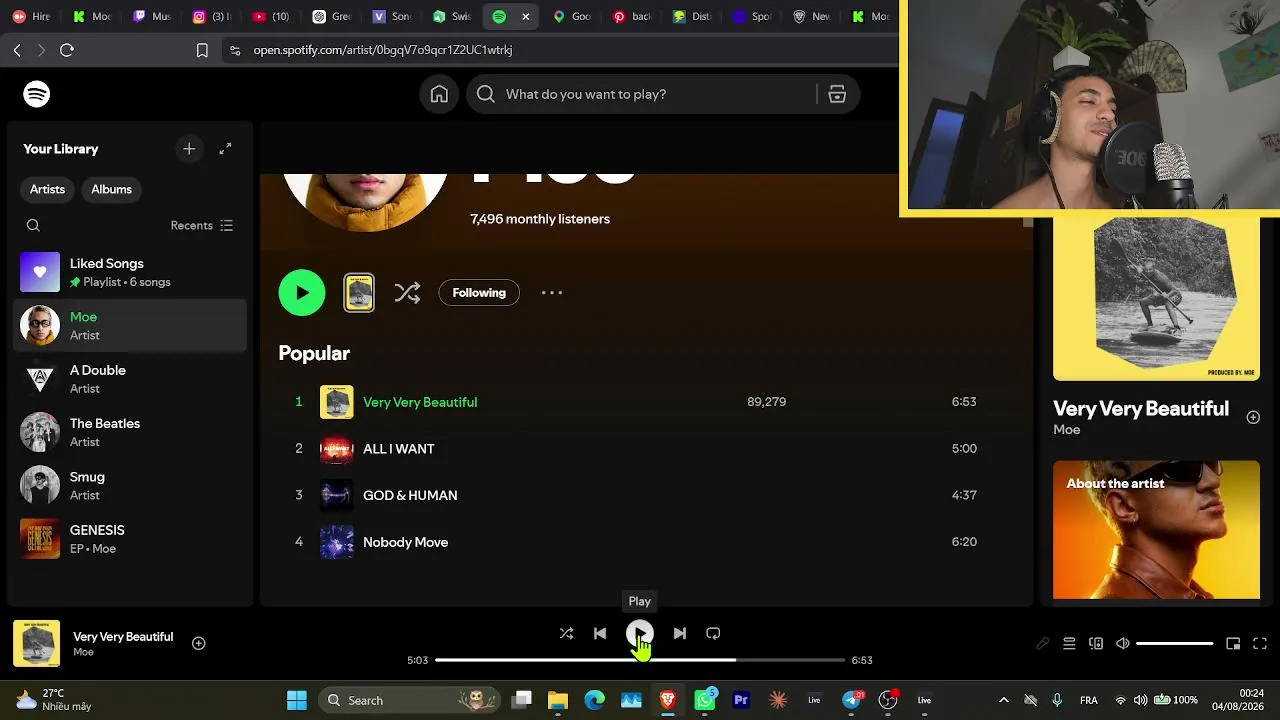
Task: Go to Home using the house icon
Action: pyautogui.click(x=439, y=94)
